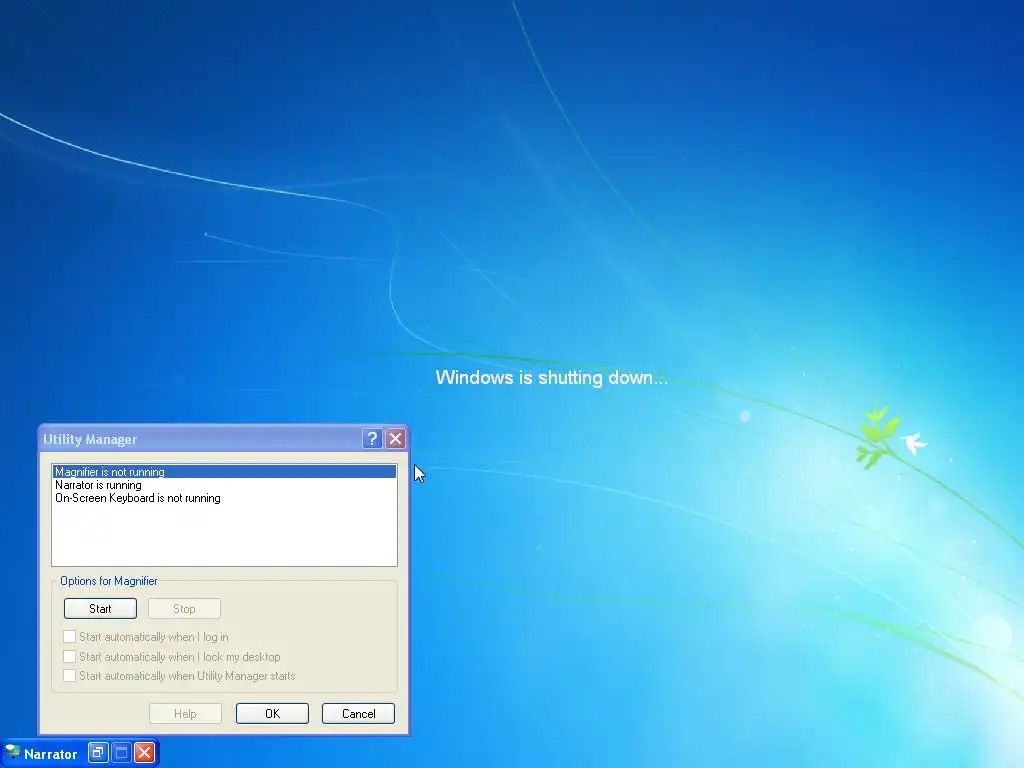
Task: Select 'Narrator is running' list entry
Action: pyautogui.click(x=224, y=485)
